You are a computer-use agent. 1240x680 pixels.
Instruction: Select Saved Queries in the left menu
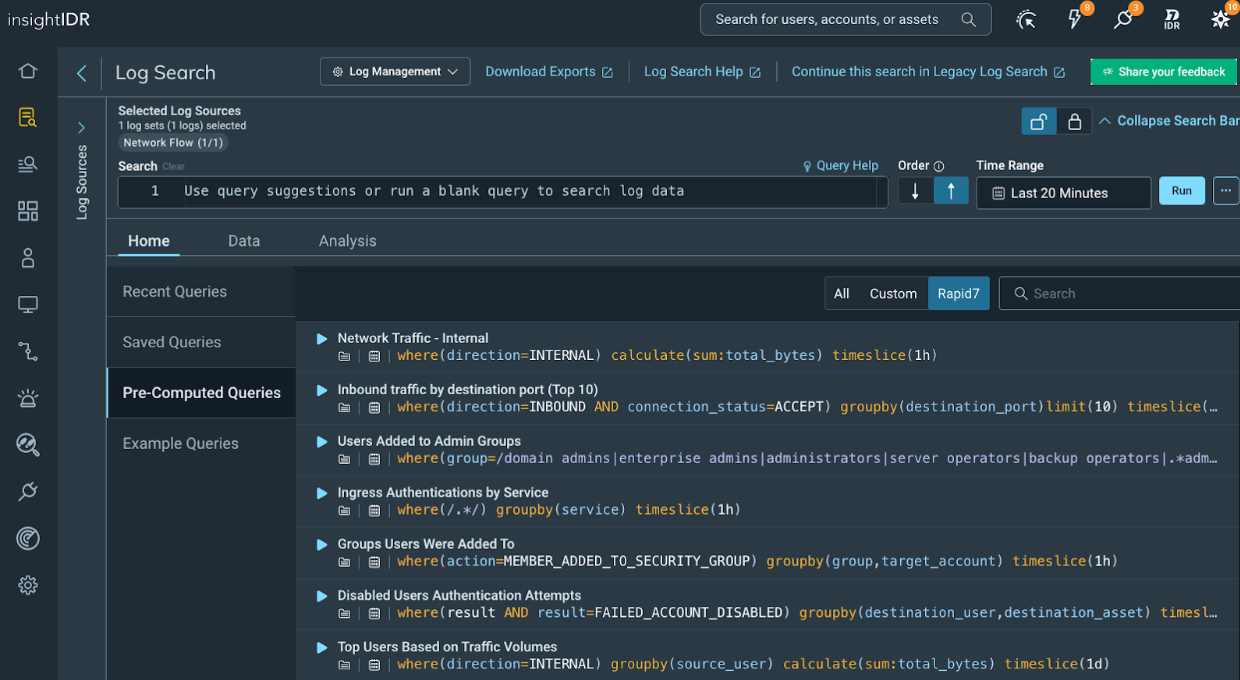(x=172, y=342)
